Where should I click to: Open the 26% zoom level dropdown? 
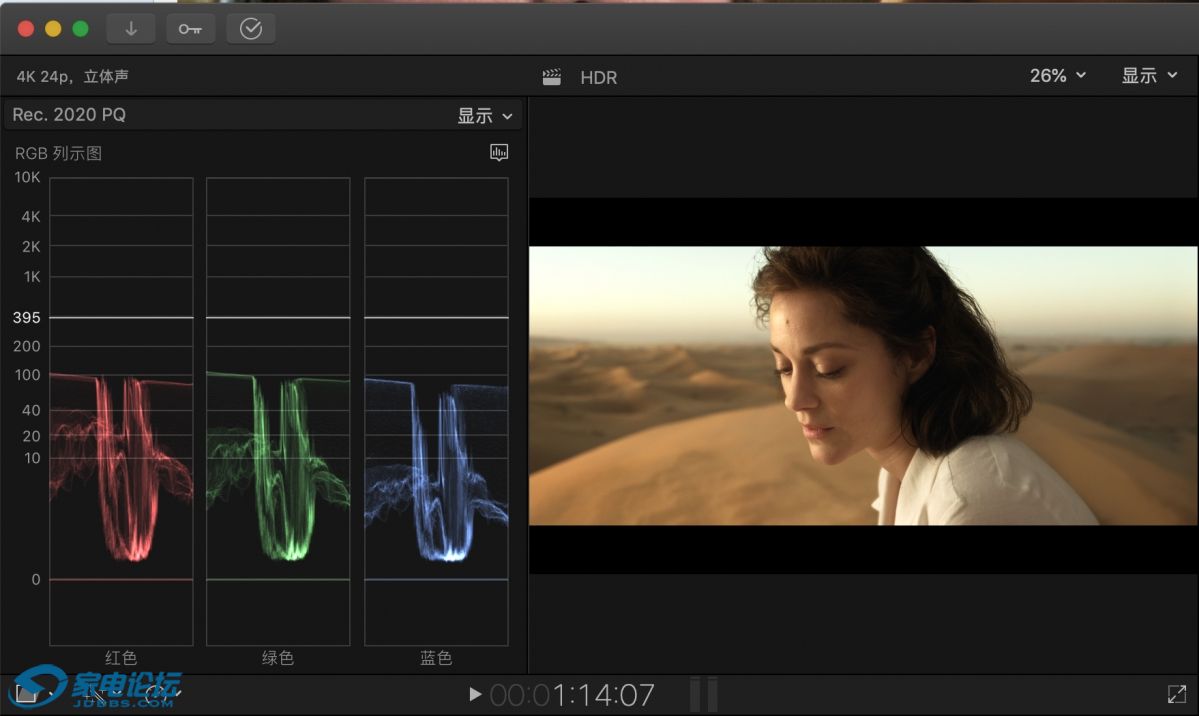(1058, 76)
